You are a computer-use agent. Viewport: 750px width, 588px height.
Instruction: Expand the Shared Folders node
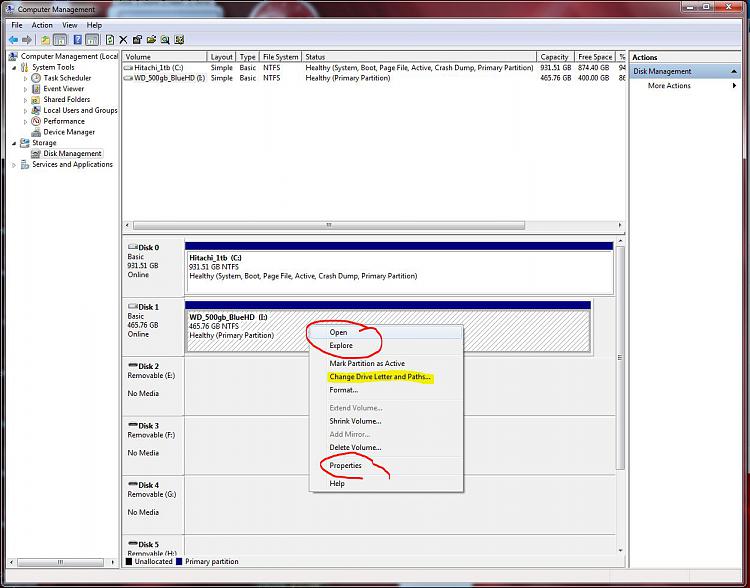point(25,100)
